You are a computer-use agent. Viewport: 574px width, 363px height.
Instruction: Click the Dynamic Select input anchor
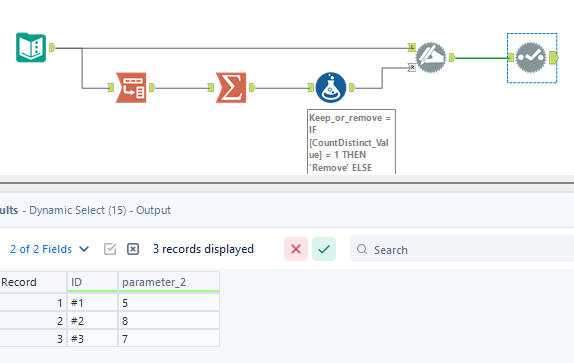point(511,57)
